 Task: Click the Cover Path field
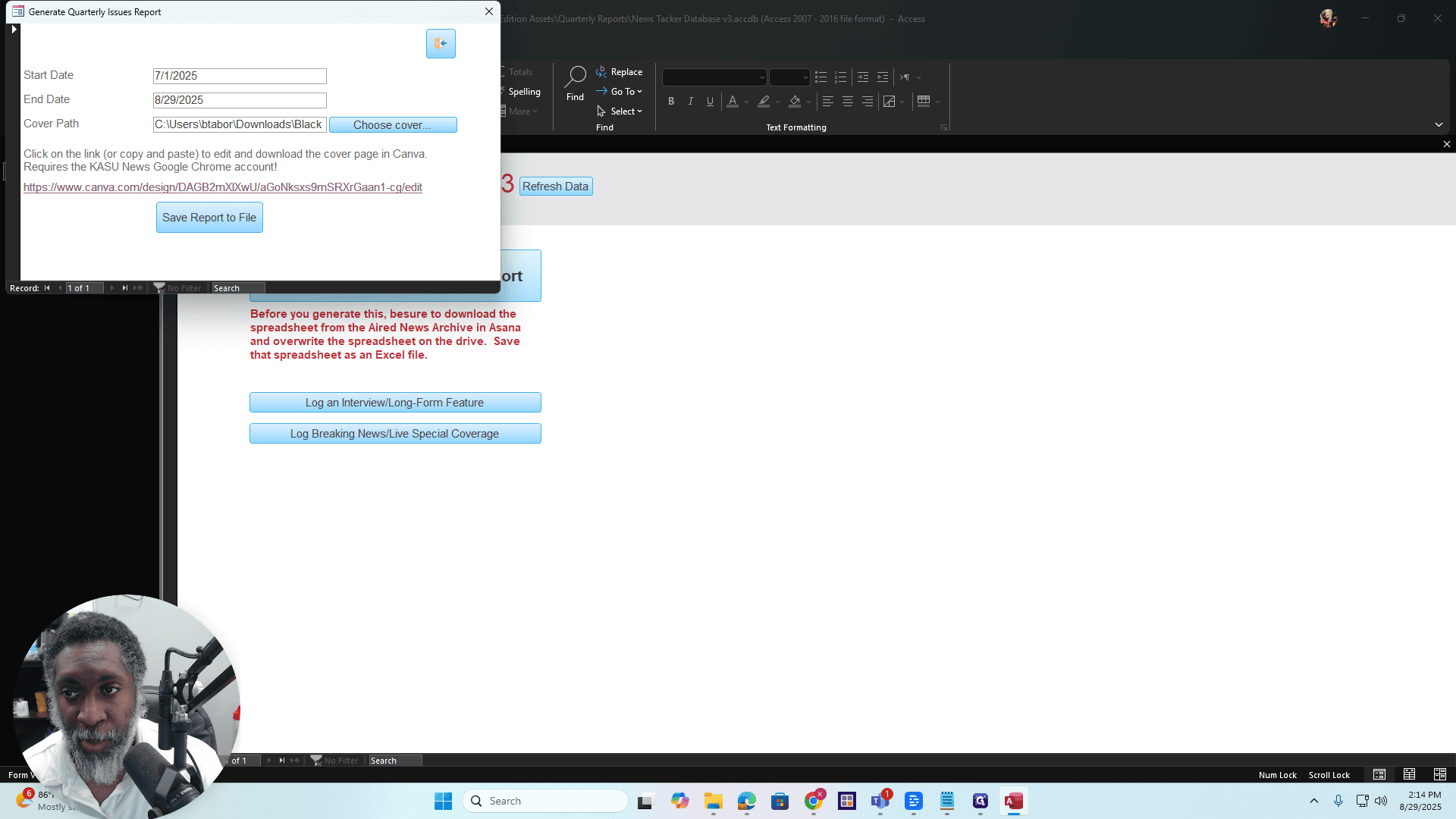click(240, 124)
